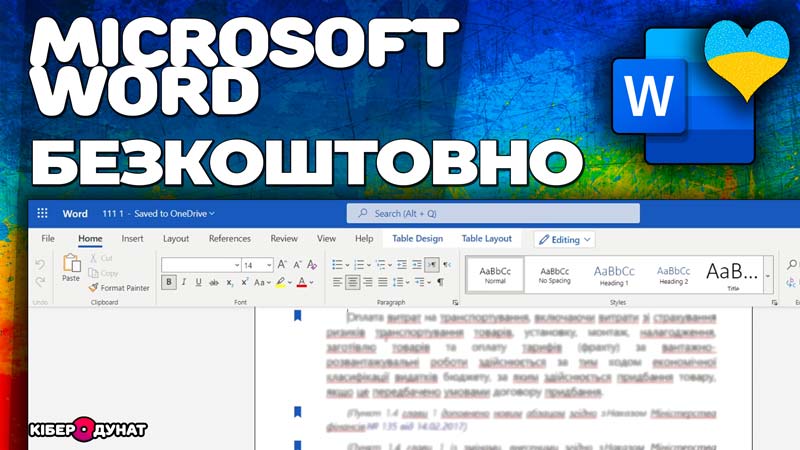This screenshot has height=450, width=800.
Task: Expand font color dropdown arrow
Action: pyautogui.click(x=311, y=282)
